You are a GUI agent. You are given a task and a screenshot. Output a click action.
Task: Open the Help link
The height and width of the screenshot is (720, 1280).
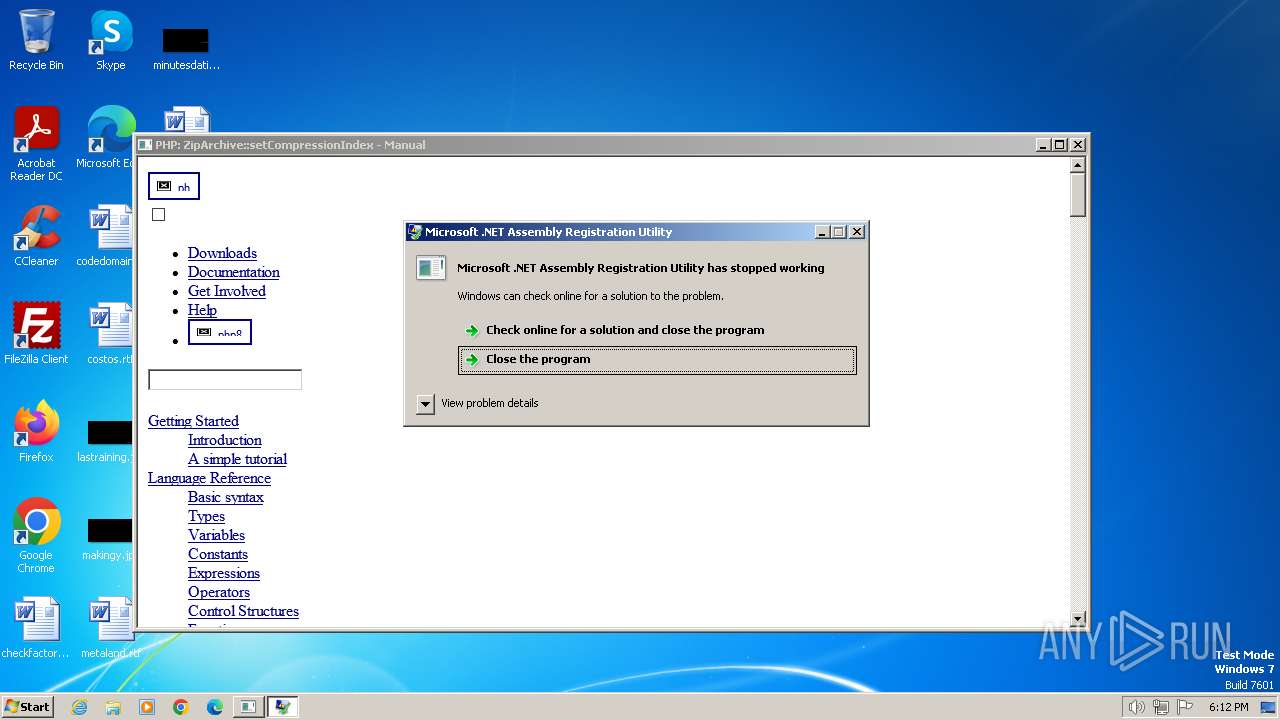tap(202, 310)
